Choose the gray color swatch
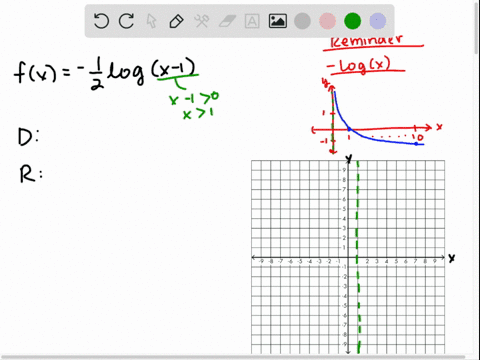Viewport: 480px width, 360px height. pyautogui.click(x=303, y=21)
